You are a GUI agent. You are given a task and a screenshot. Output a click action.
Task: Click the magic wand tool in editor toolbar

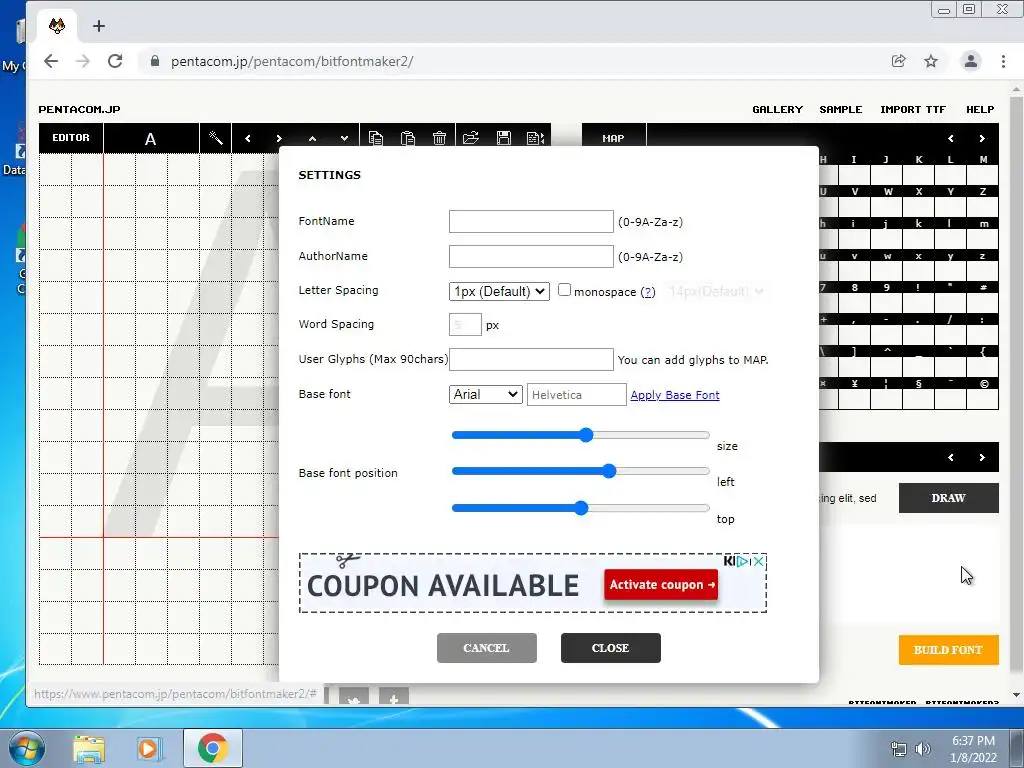pos(216,138)
